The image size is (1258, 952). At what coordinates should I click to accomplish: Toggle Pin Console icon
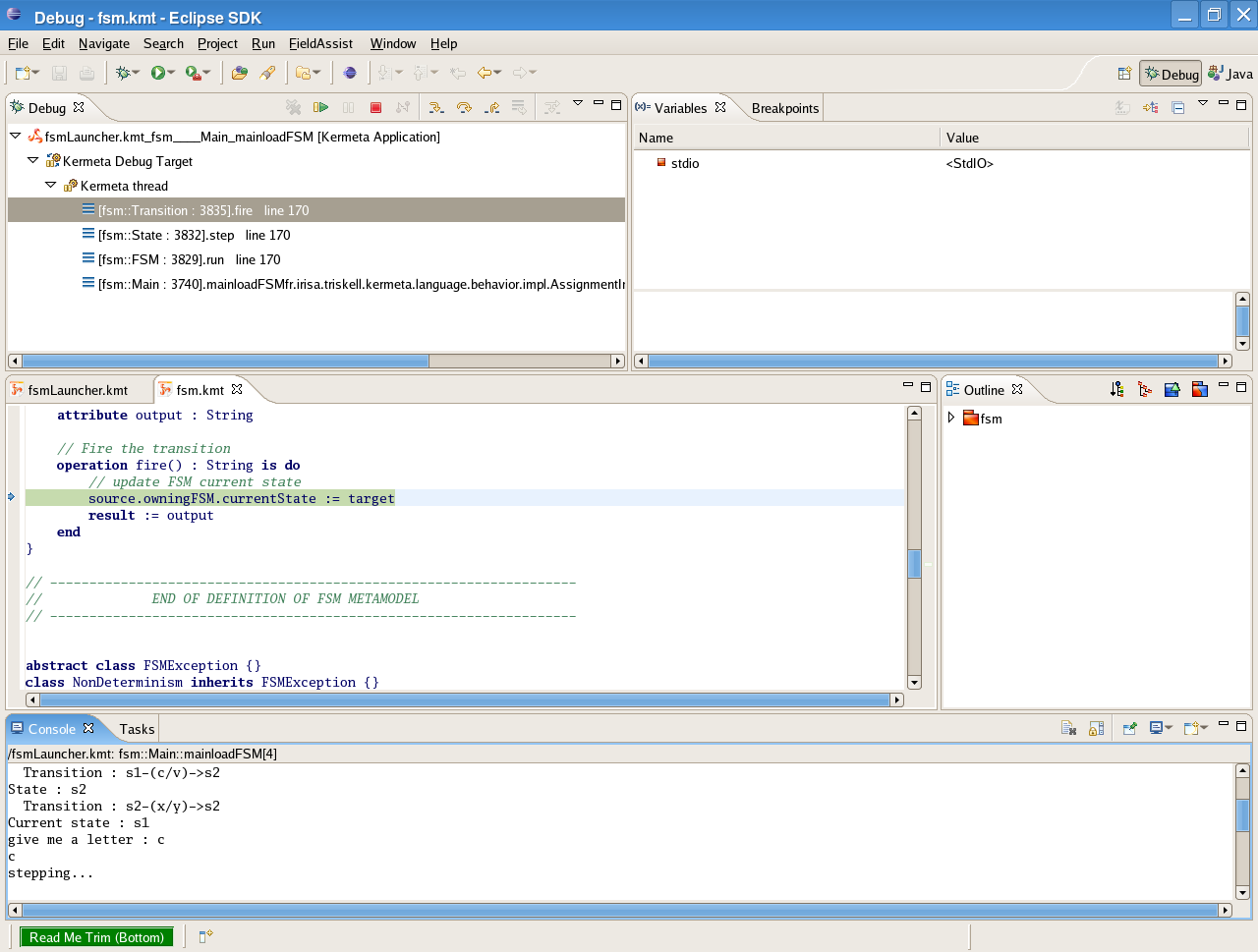tap(1129, 728)
